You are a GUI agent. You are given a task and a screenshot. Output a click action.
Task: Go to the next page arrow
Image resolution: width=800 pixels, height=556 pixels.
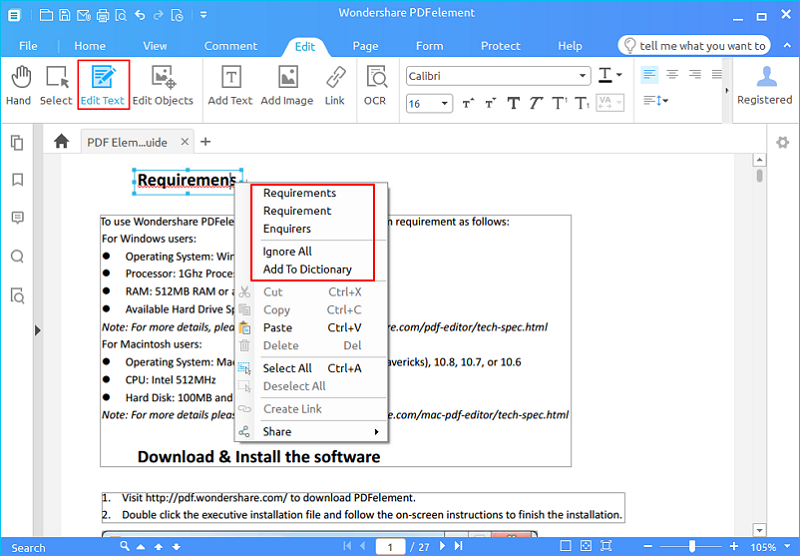coord(442,546)
